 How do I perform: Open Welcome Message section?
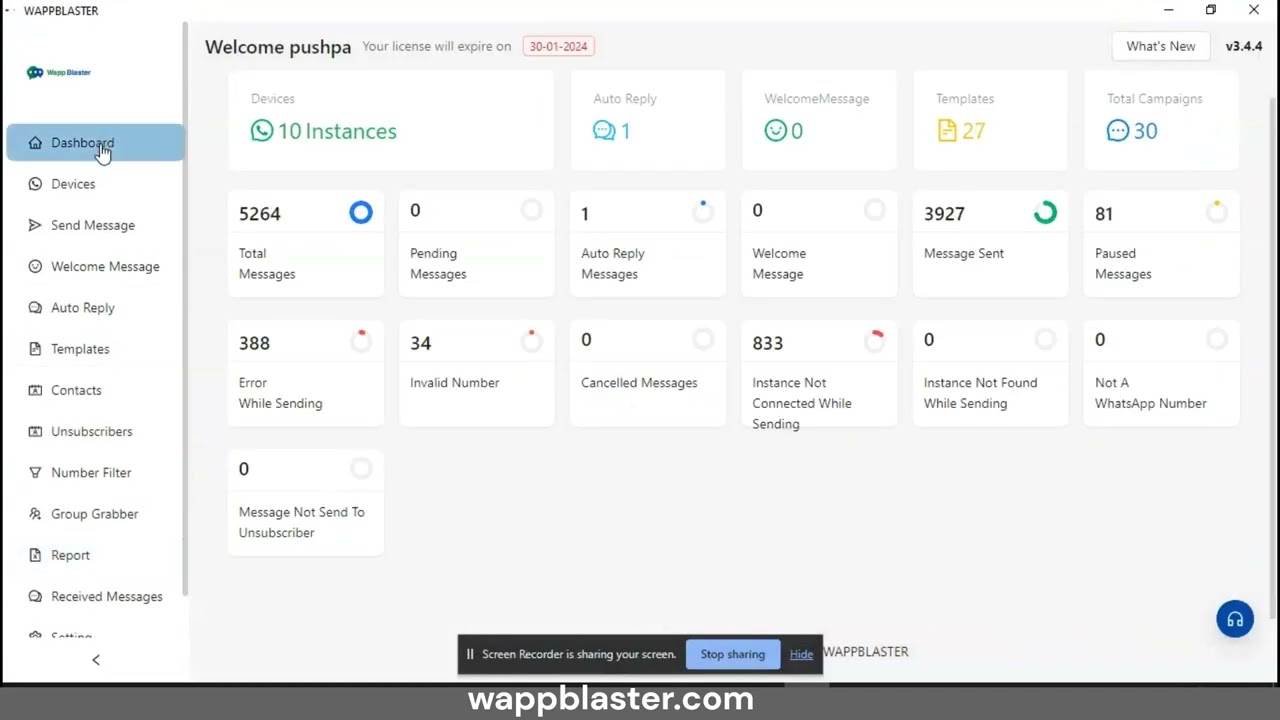[96, 266]
